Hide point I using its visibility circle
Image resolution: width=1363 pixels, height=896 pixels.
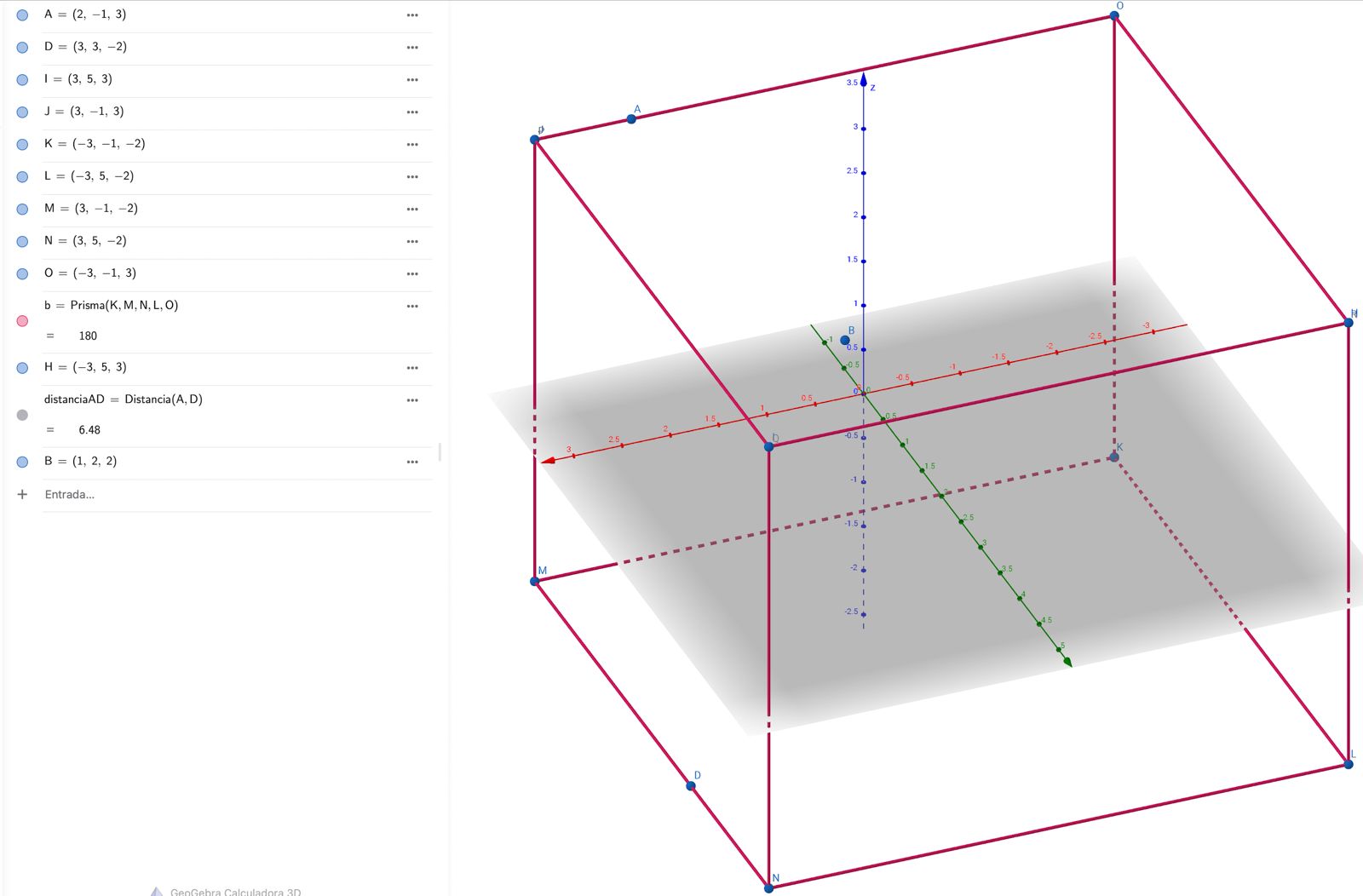click(22, 80)
